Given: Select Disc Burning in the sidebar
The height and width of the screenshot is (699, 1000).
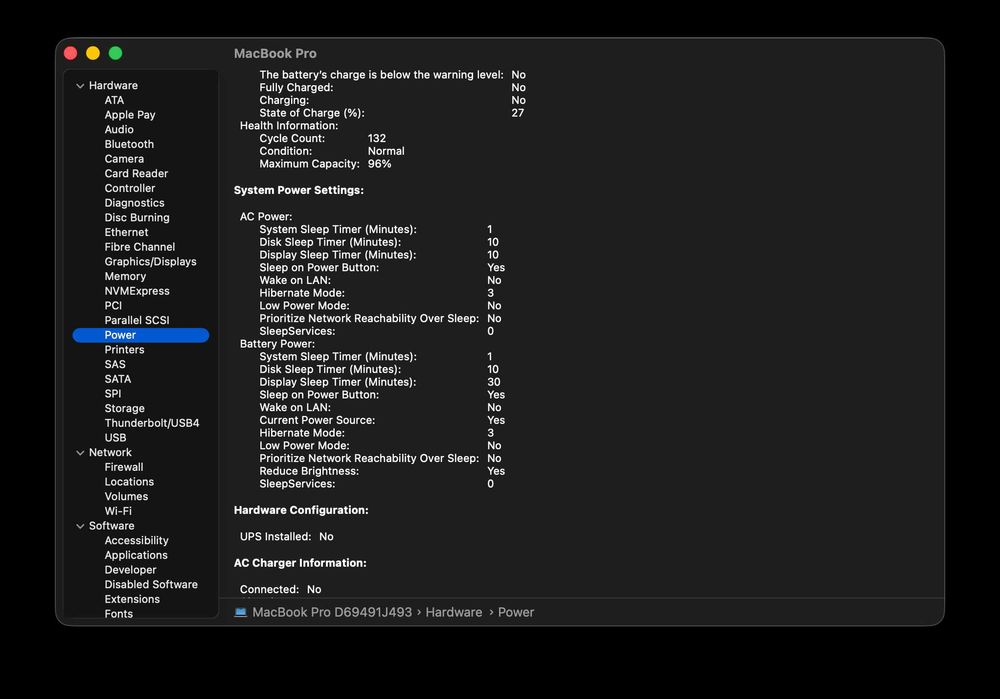Looking at the screenshot, I should coord(137,217).
